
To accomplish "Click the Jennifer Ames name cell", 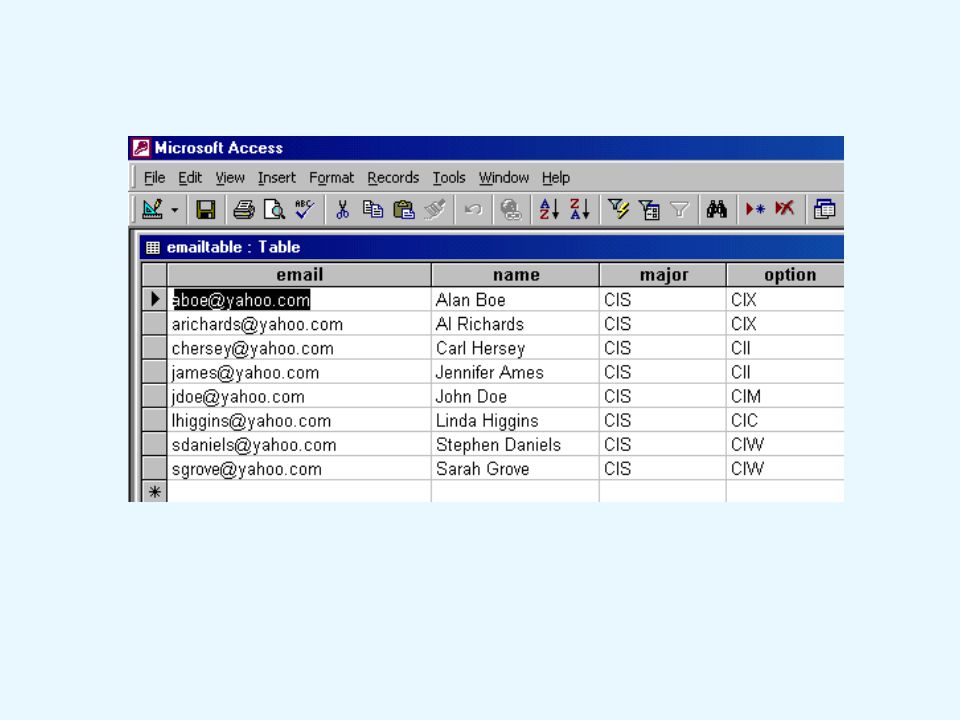I will click(516, 372).
